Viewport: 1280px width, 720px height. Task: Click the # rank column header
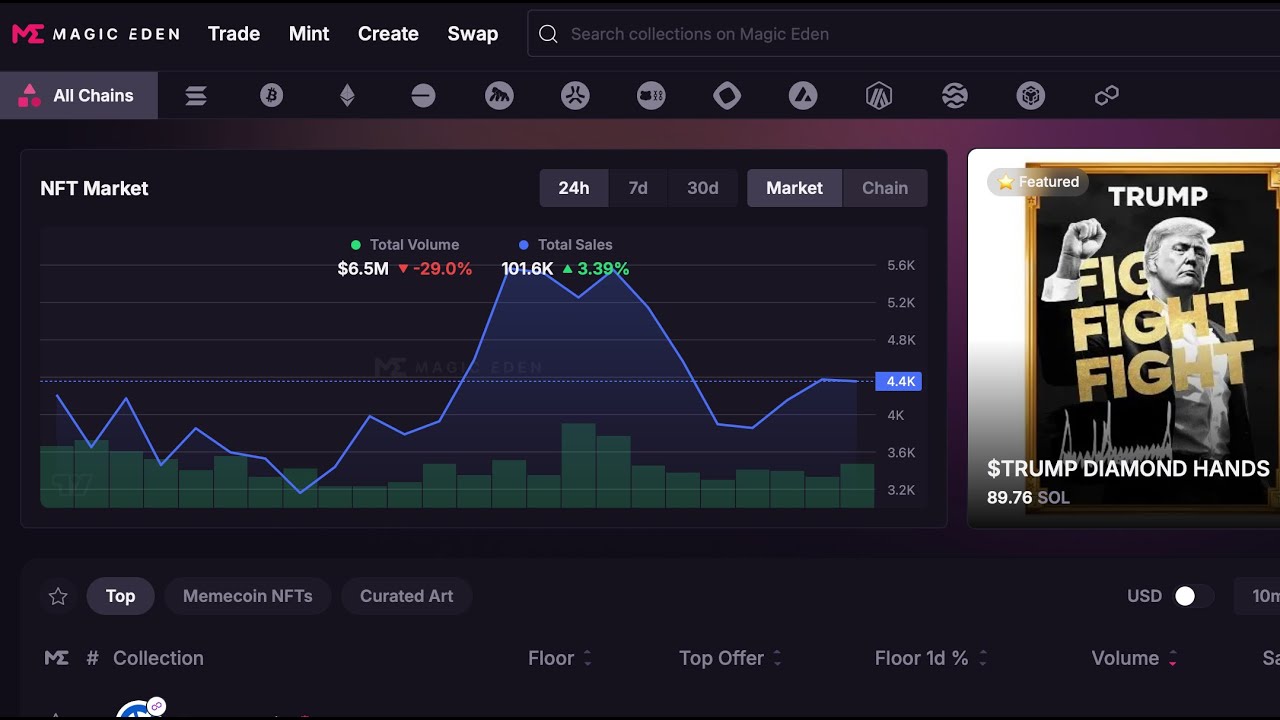point(92,658)
